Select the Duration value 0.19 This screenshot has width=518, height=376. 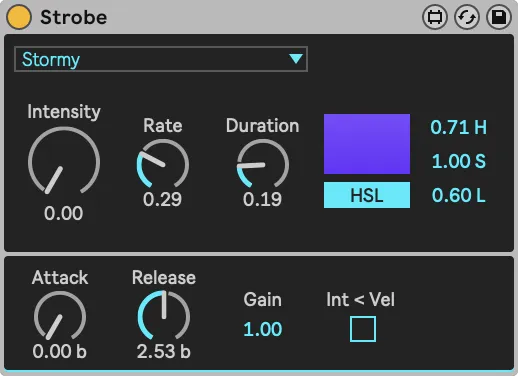(x=262, y=199)
